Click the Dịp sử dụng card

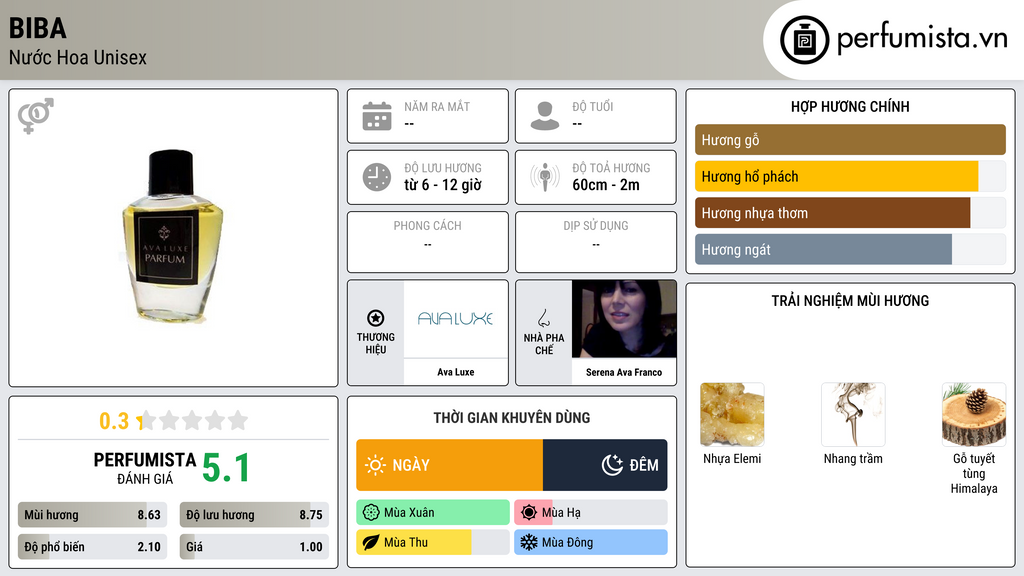click(x=596, y=242)
